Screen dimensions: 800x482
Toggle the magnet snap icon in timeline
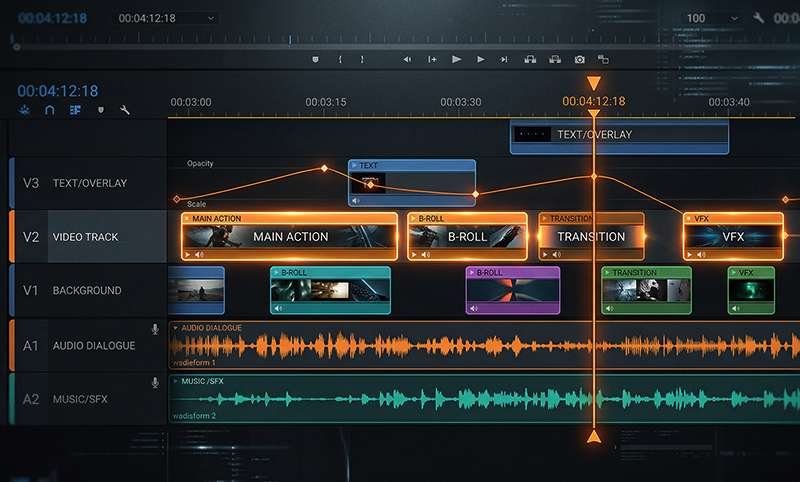point(49,110)
